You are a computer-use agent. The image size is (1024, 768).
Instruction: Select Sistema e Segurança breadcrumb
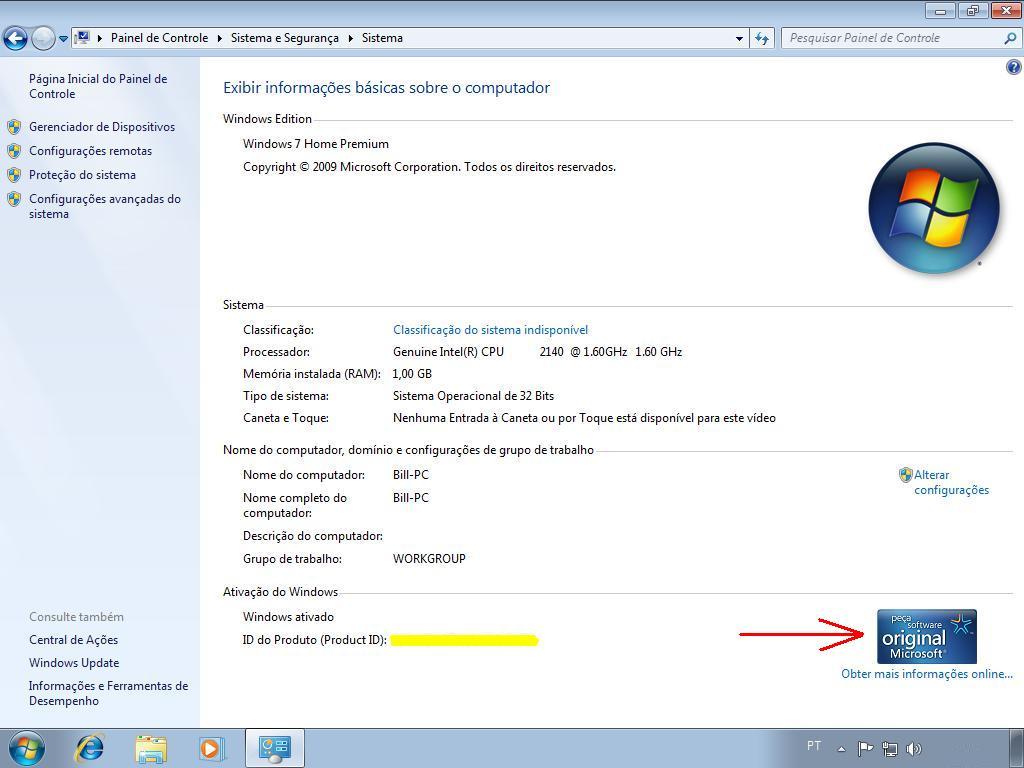[285, 38]
